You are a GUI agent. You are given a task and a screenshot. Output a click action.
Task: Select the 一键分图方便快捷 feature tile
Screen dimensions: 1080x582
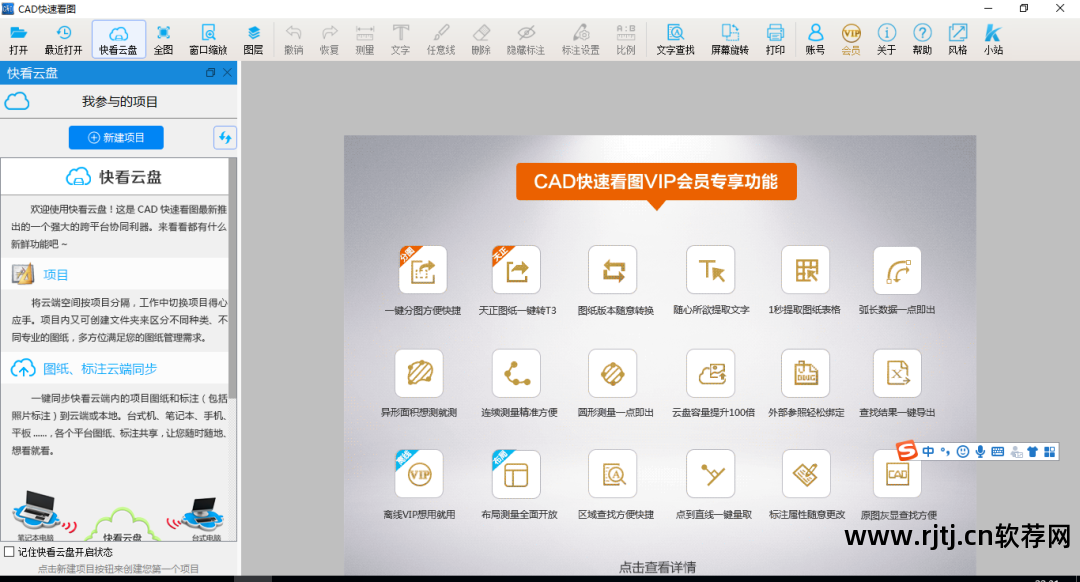click(422, 272)
